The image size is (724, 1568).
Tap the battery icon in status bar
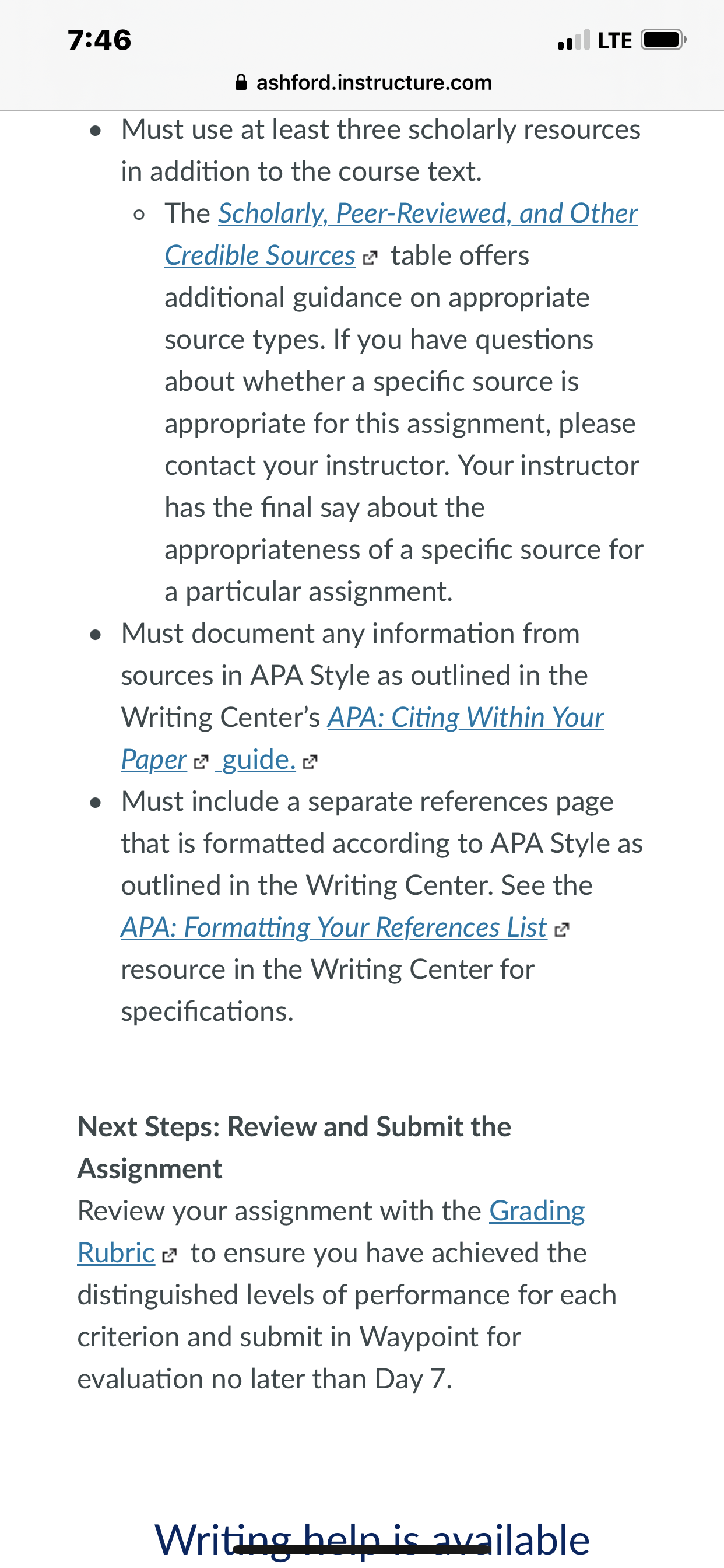pyautogui.click(x=664, y=40)
